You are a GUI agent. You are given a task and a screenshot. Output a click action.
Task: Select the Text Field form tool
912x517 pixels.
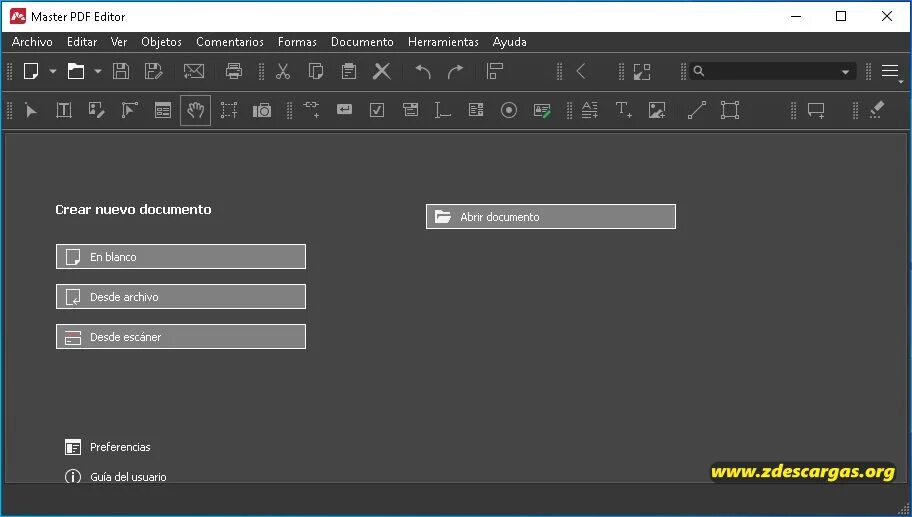(x=443, y=110)
